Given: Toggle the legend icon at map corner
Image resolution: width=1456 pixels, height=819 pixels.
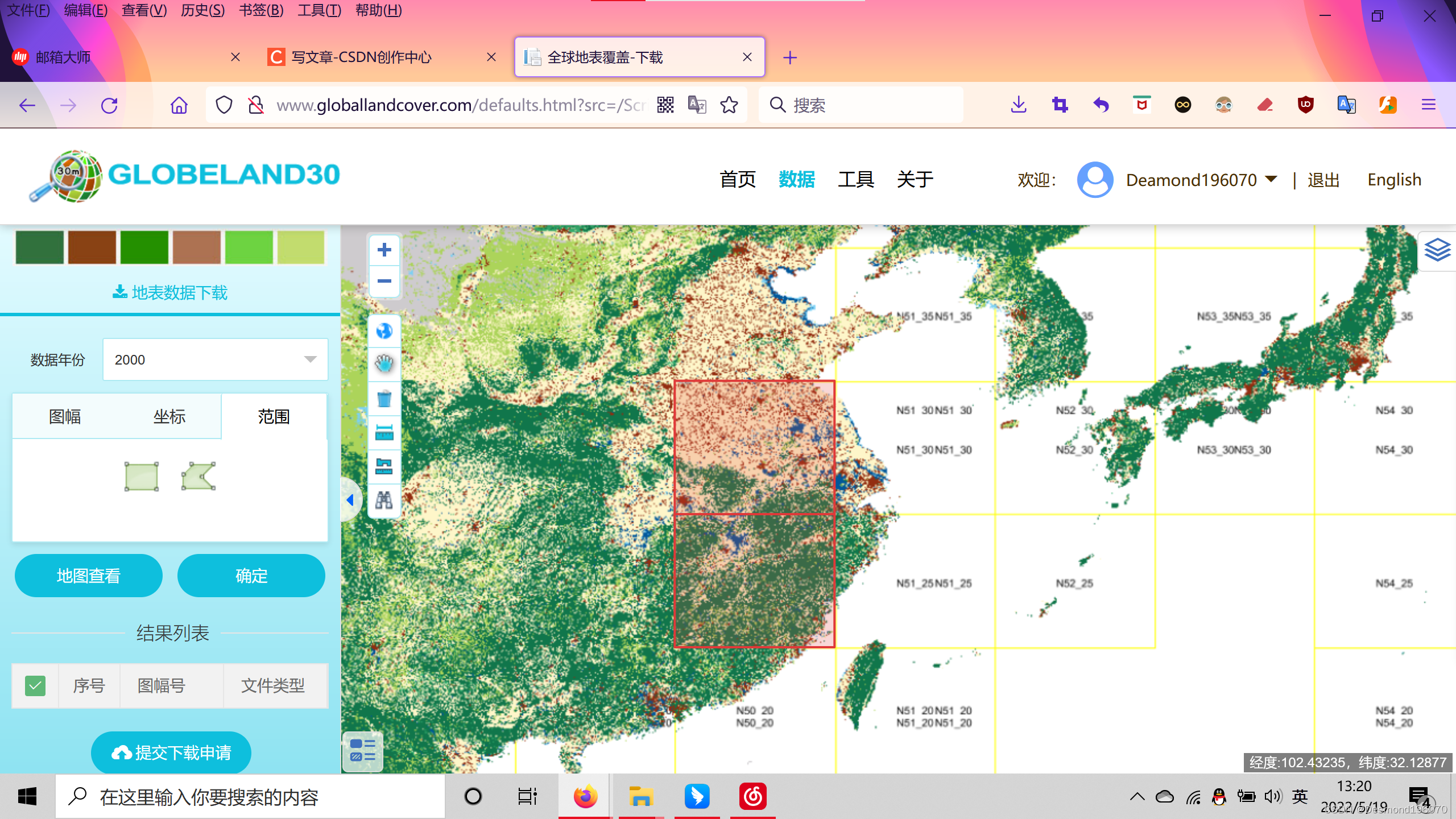Looking at the screenshot, I should [x=362, y=750].
